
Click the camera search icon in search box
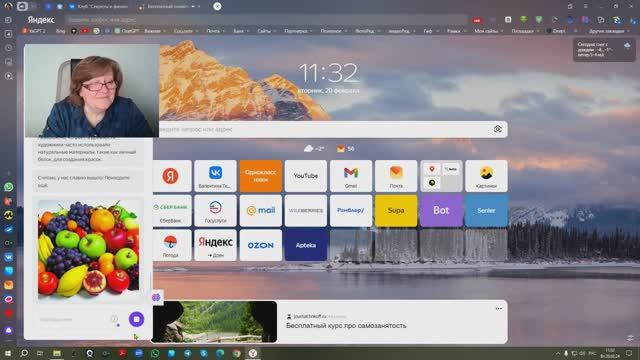tap(498, 129)
